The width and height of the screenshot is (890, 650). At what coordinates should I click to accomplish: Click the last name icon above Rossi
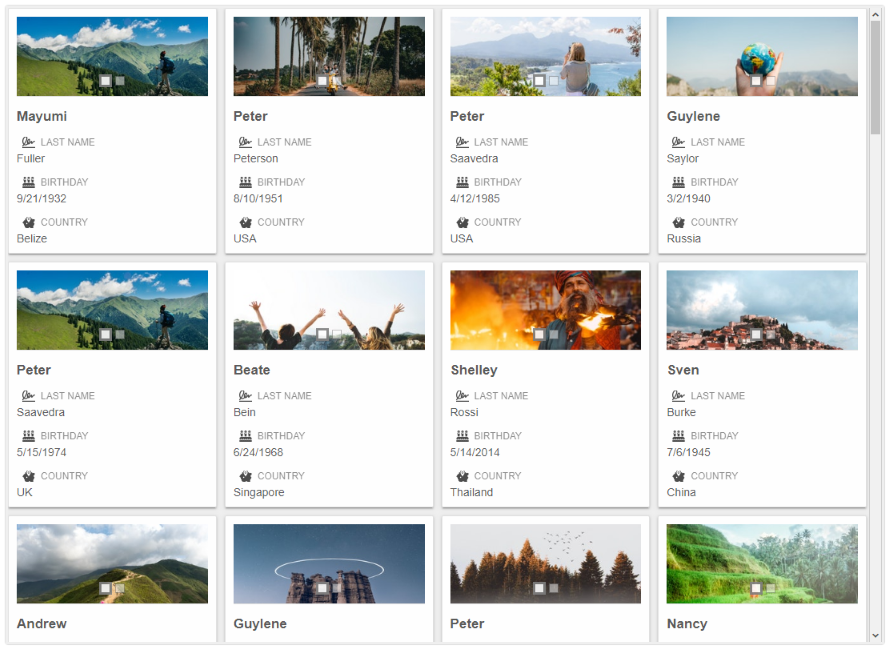462,396
